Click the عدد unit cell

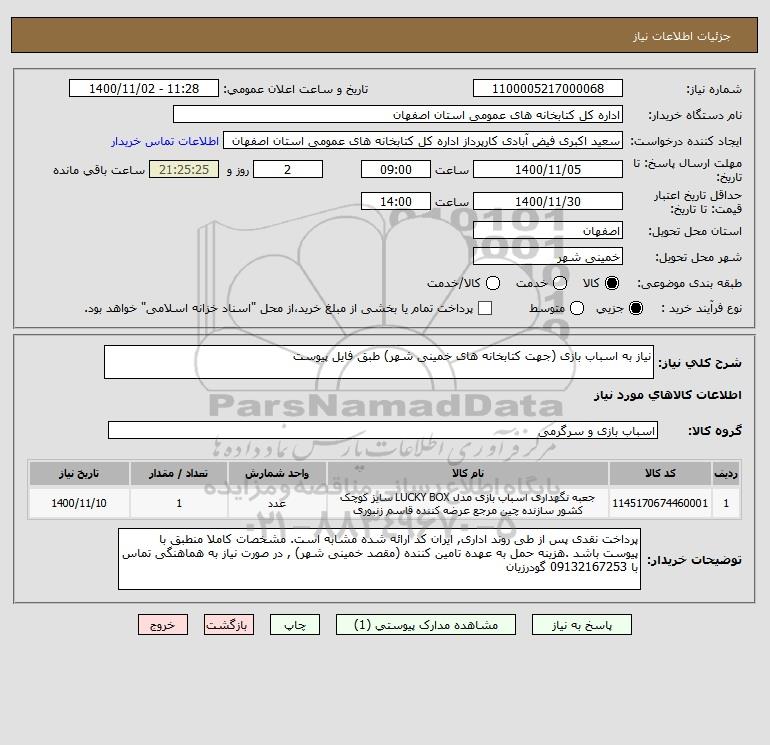point(277,503)
